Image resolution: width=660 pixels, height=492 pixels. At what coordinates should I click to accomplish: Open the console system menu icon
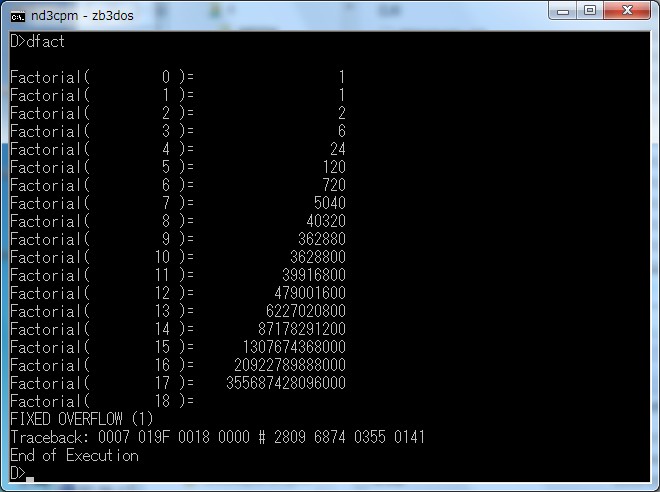point(17,15)
